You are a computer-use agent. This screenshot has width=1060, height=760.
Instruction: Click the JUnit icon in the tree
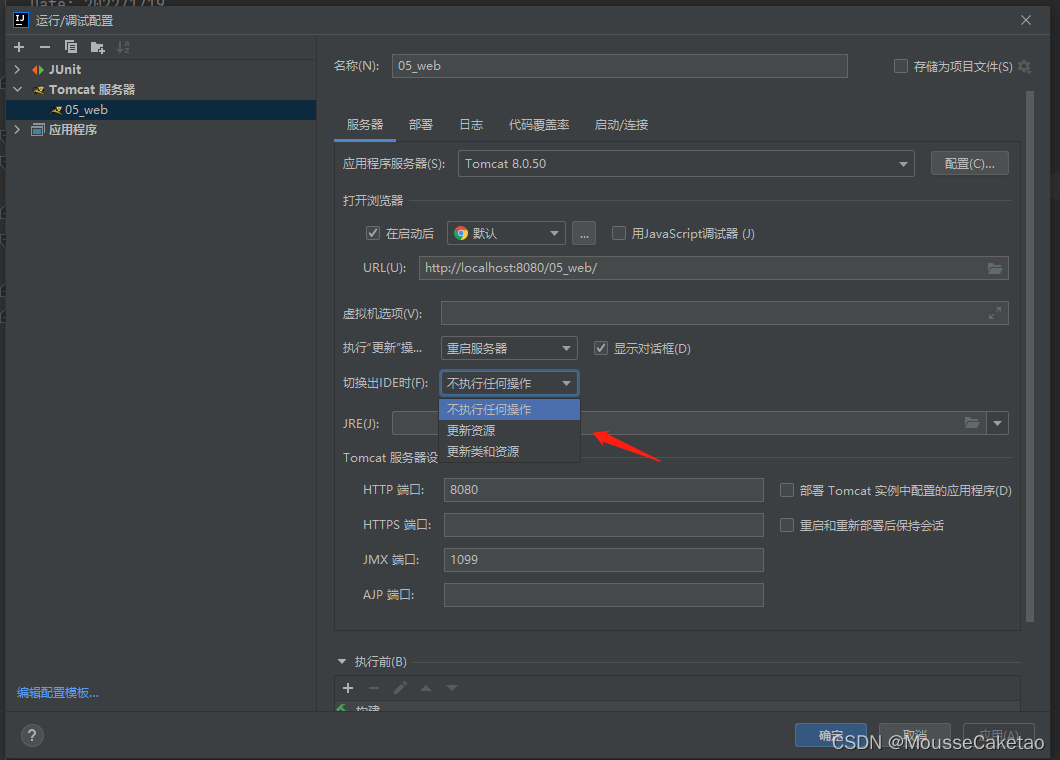[x=38, y=70]
